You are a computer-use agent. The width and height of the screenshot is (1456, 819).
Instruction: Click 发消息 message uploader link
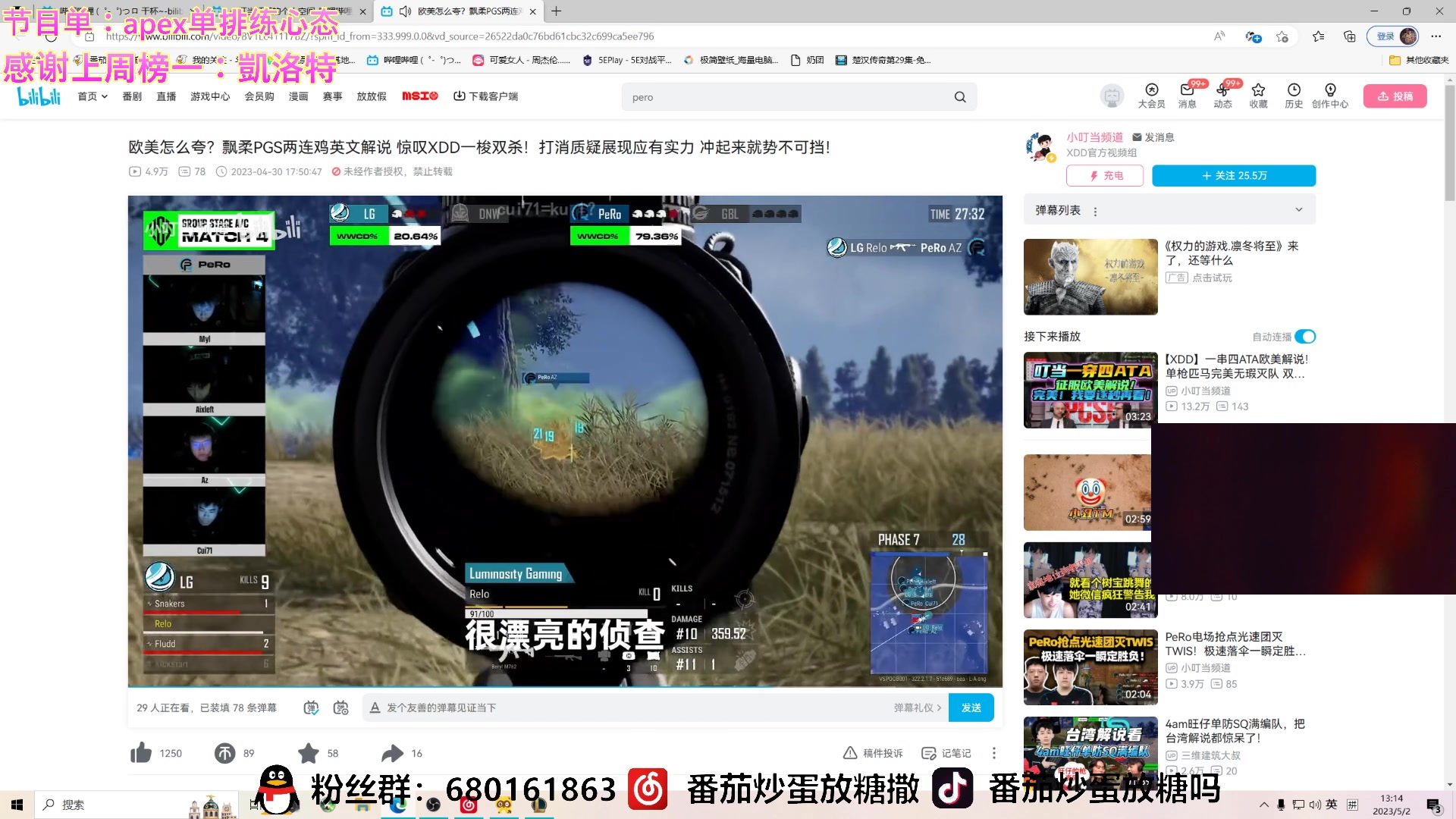(1153, 137)
